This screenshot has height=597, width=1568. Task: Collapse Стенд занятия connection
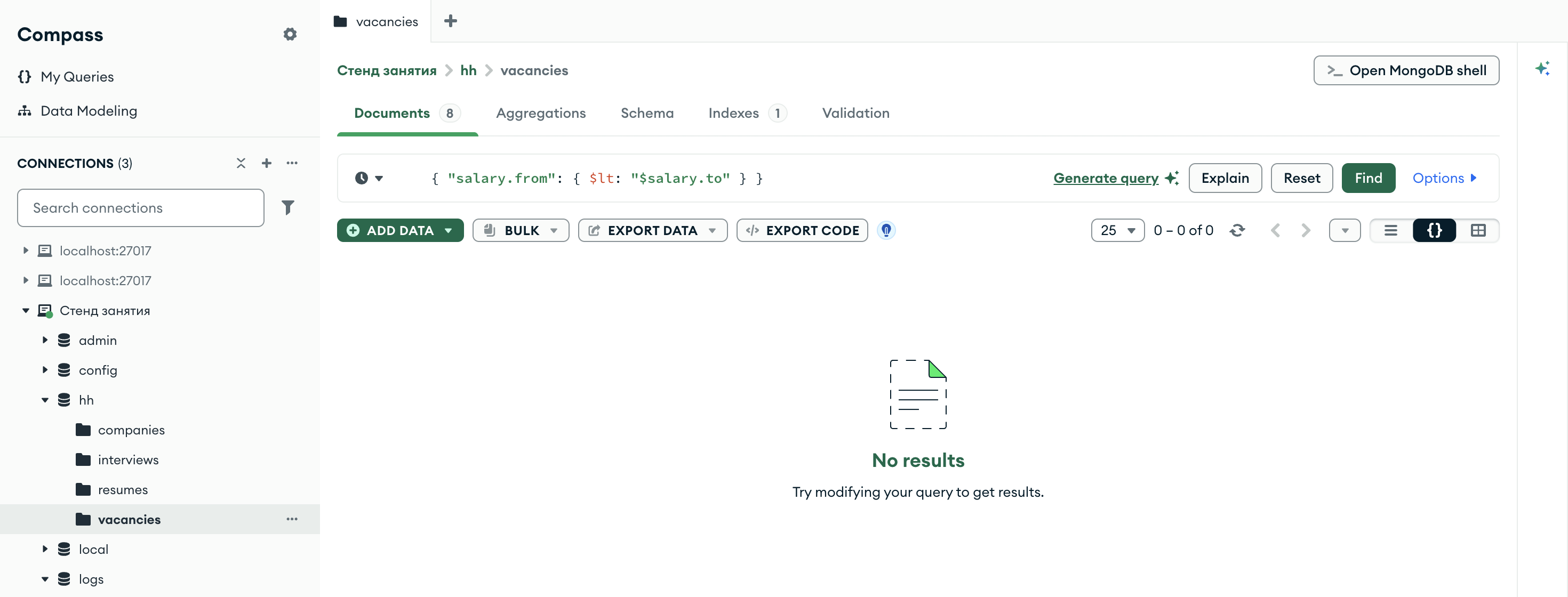26,310
